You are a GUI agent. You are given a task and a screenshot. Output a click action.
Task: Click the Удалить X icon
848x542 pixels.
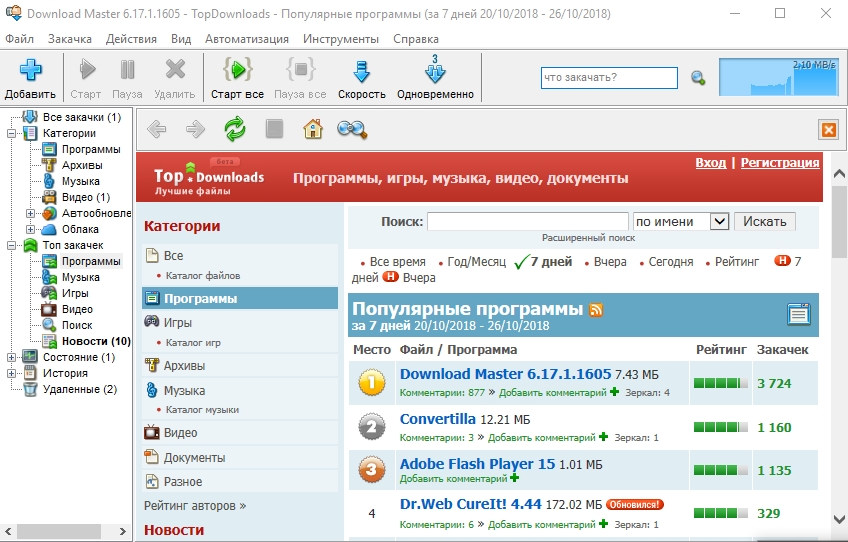(175, 69)
